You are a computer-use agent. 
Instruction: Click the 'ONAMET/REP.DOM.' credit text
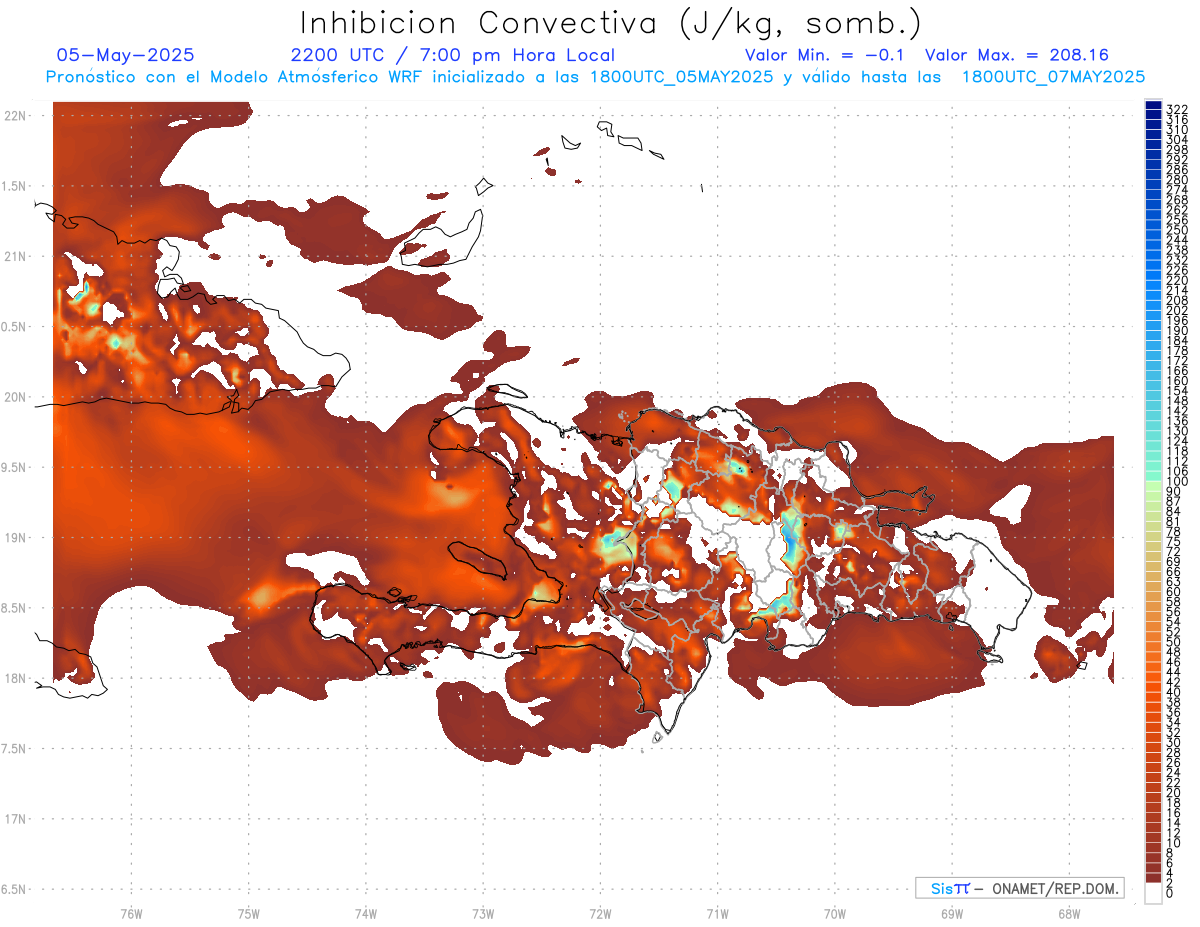pos(1054,888)
